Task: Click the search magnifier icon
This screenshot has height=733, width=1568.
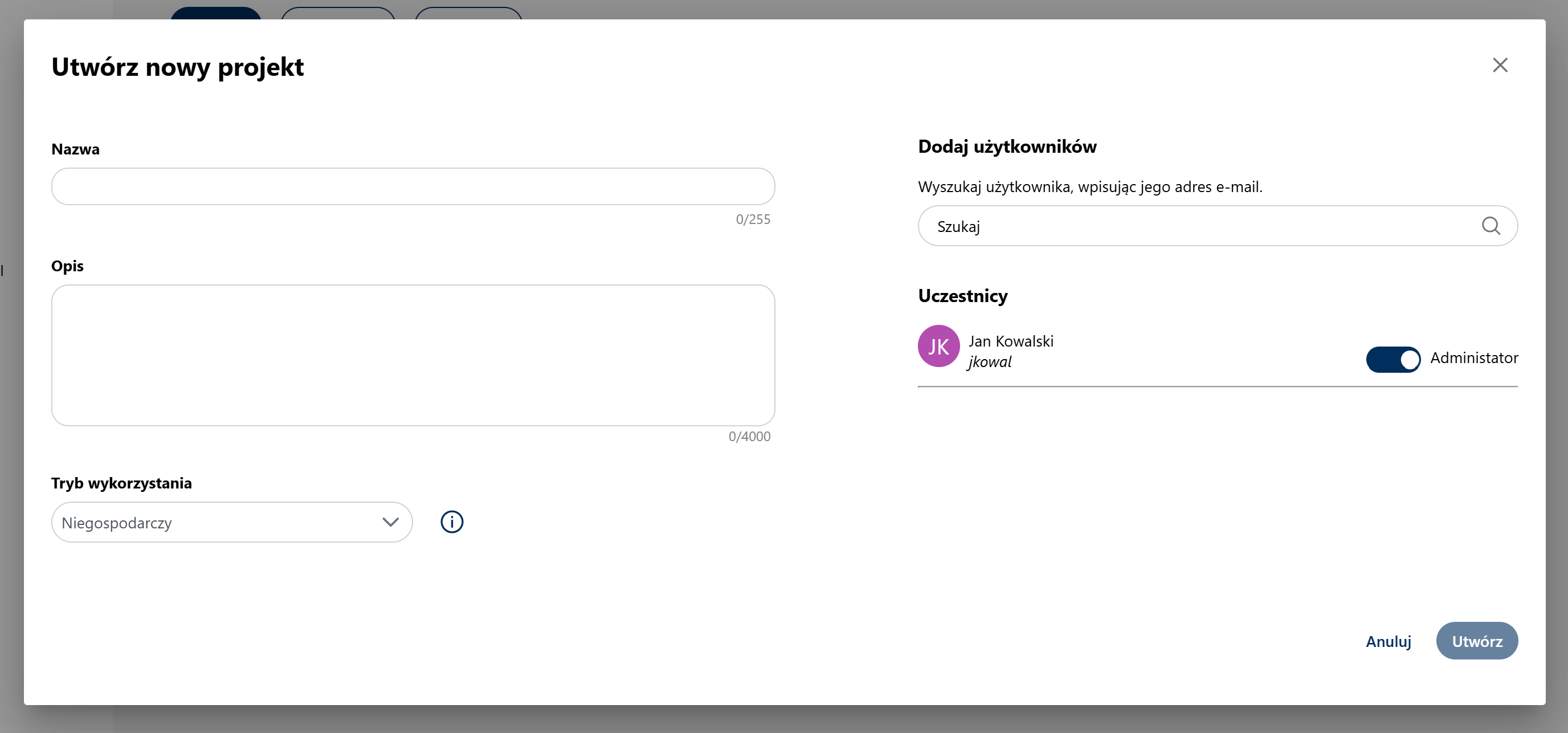Action: 1491,226
